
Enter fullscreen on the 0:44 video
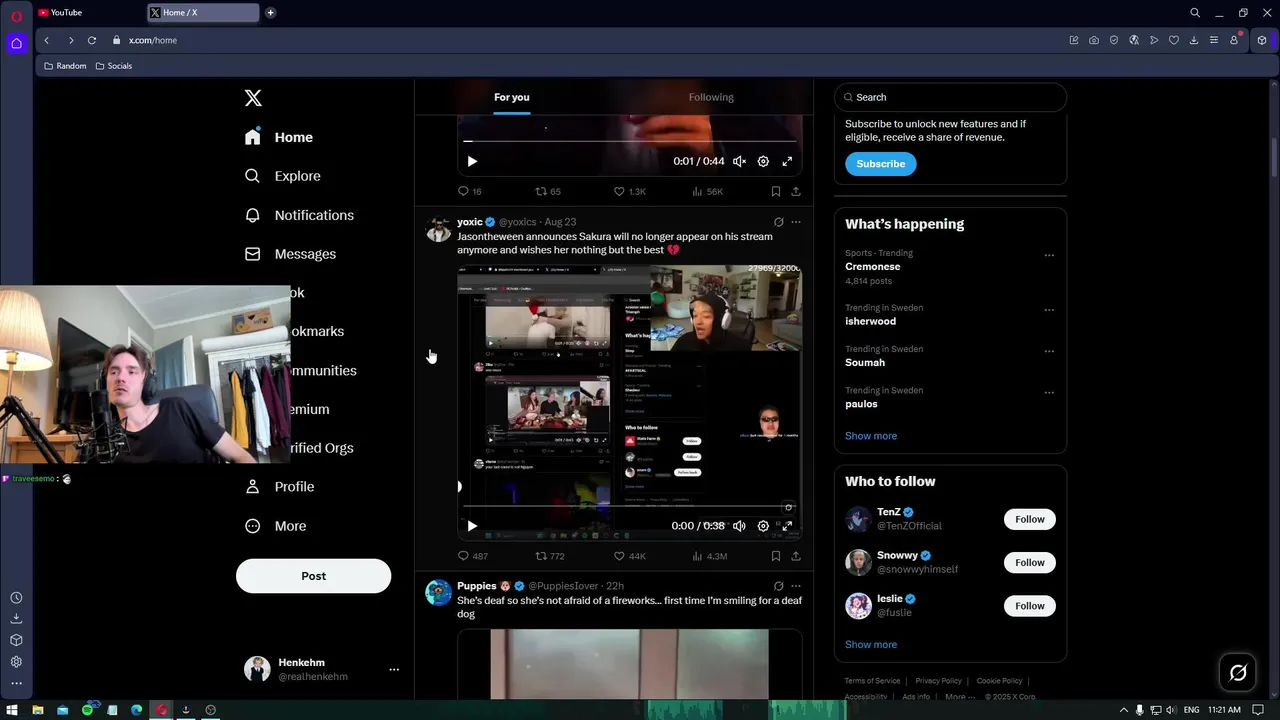point(787,162)
